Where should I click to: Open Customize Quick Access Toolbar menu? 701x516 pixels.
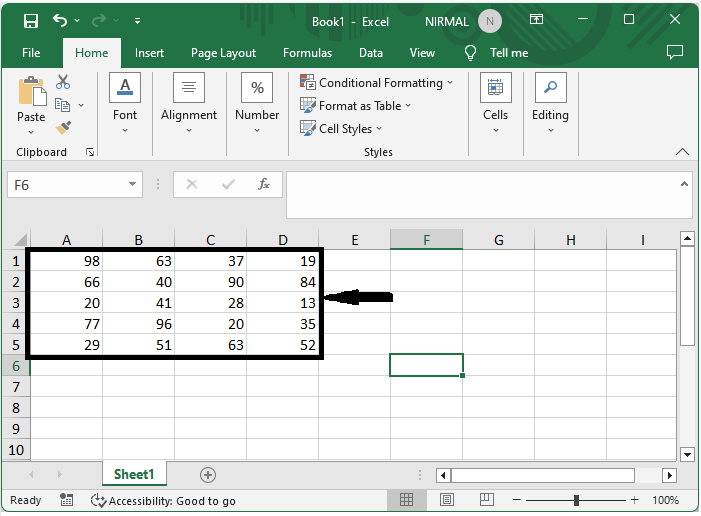(138, 21)
